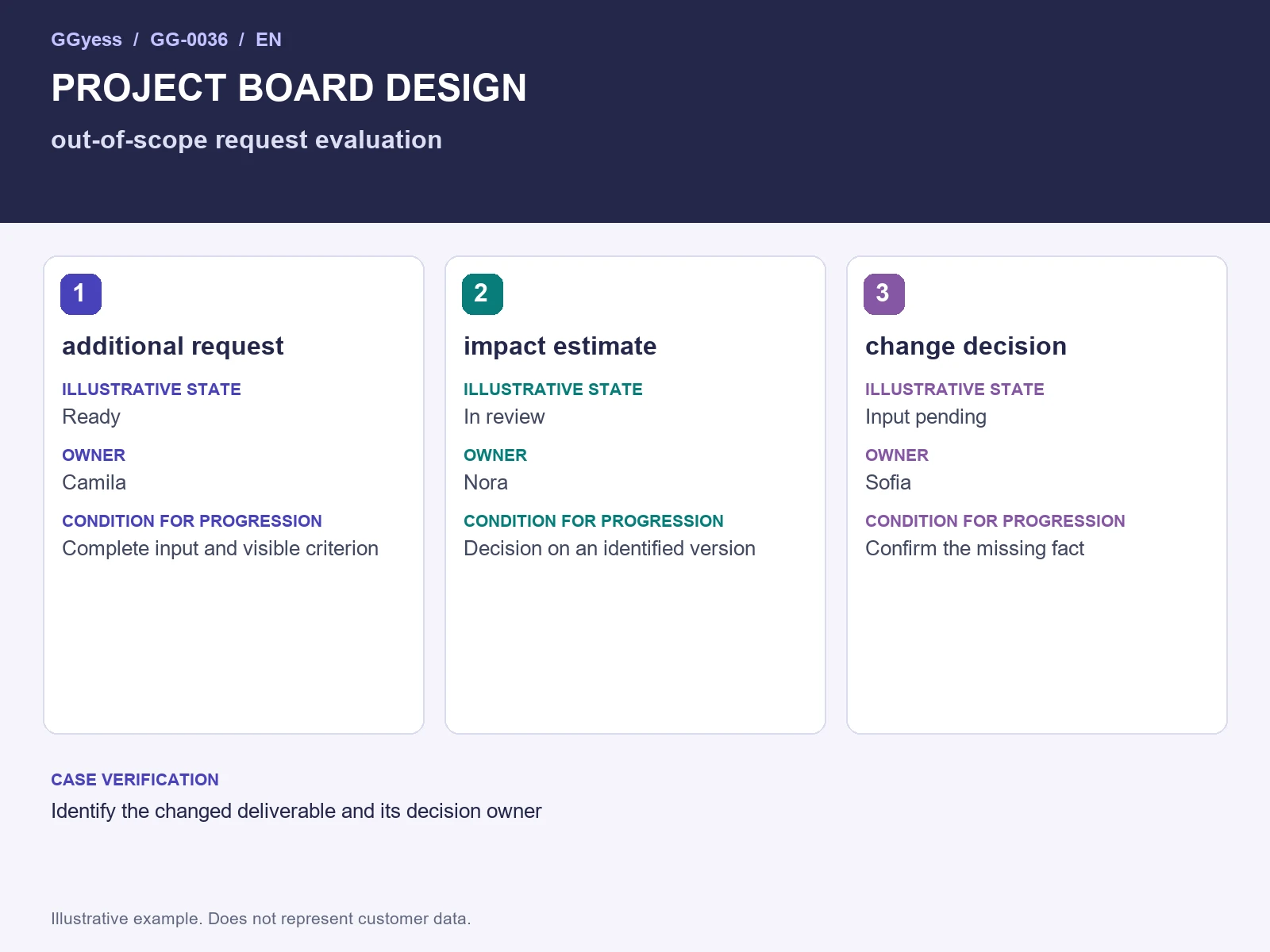
Task: Click Confirm the missing fact
Action: (x=975, y=548)
